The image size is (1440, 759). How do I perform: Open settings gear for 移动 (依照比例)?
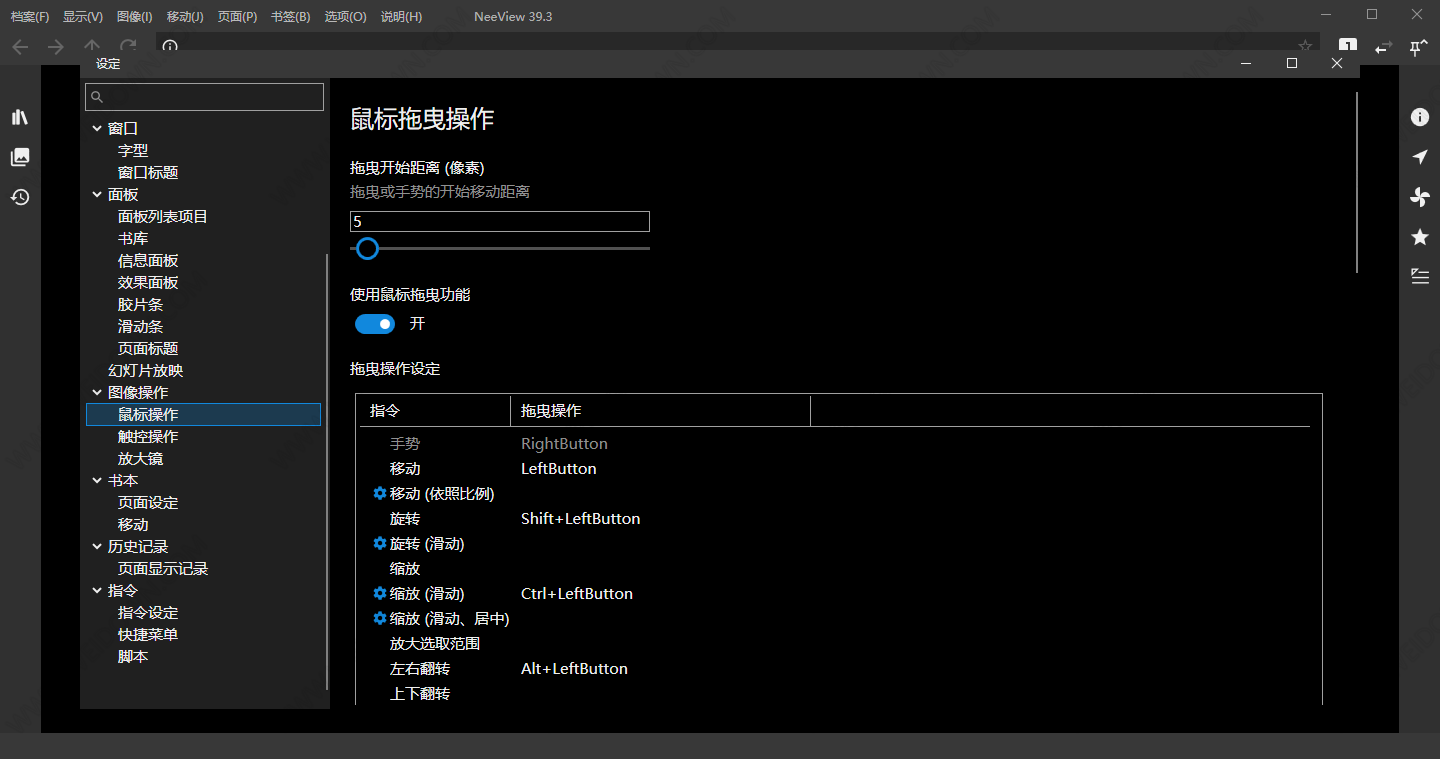[x=379, y=493]
